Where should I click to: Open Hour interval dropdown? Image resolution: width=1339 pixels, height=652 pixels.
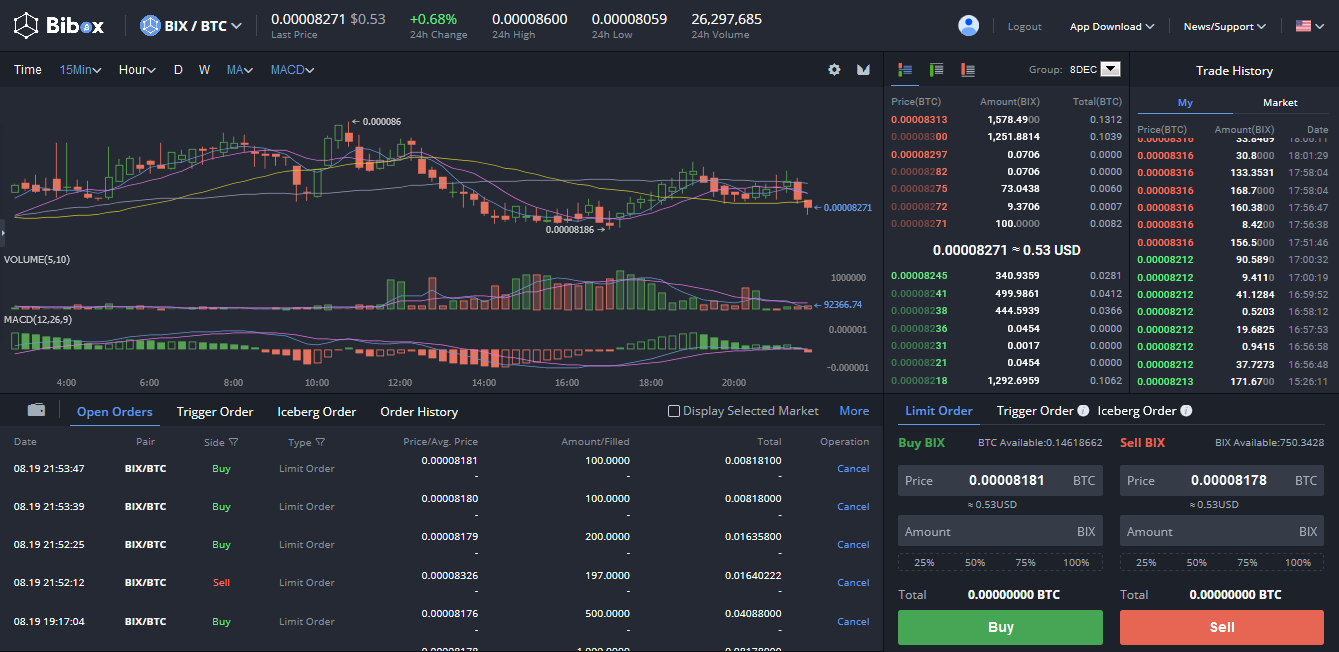coord(137,70)
